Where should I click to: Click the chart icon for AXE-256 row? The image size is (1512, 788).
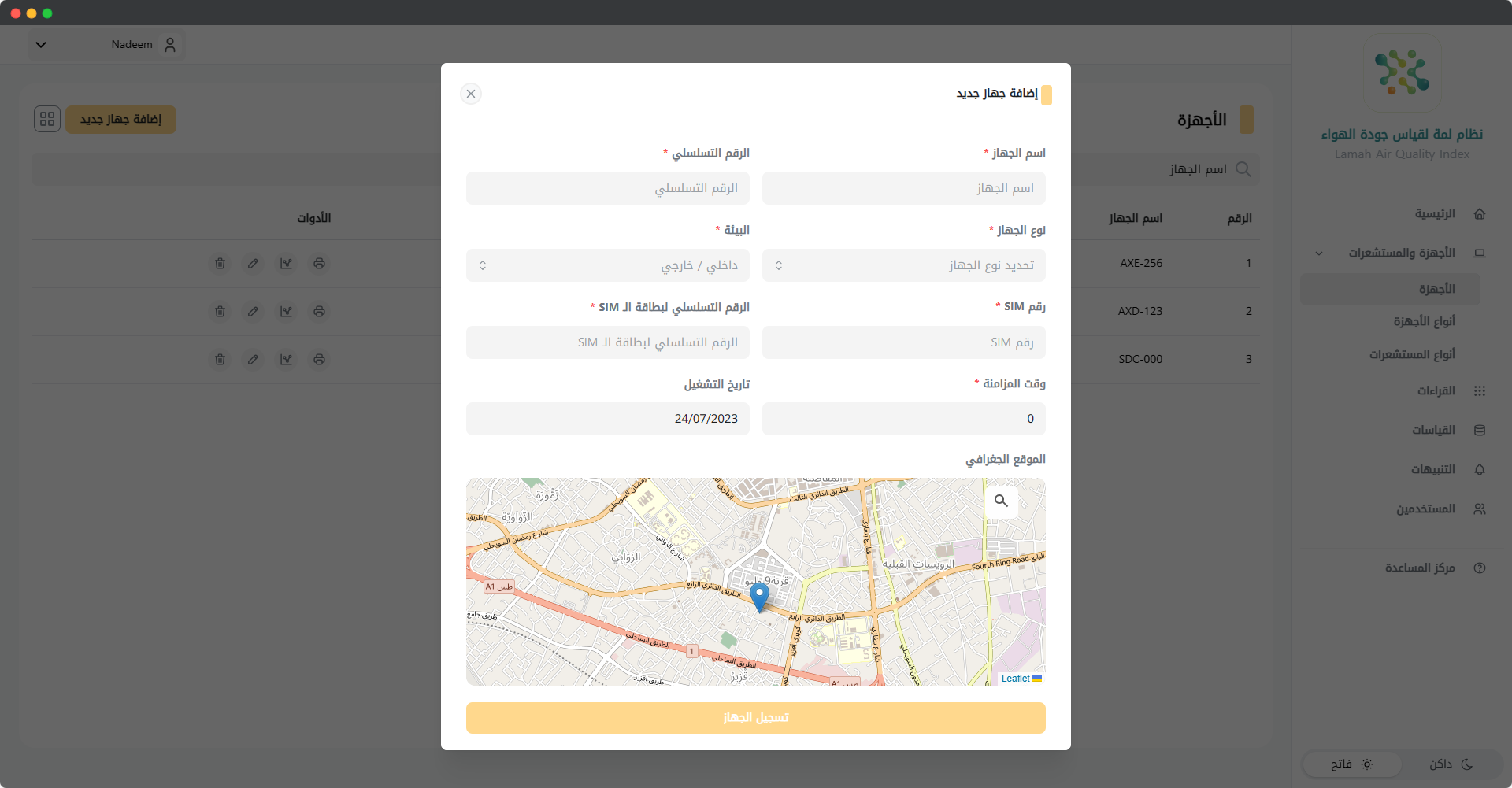tap(286, 264)
